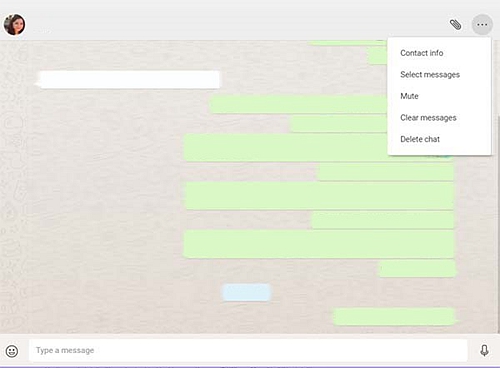The height and width of the screenshot is (368, 500).
Task: Choose Contact info from menu
Action: pyautogui.click(x=422, y=53)
